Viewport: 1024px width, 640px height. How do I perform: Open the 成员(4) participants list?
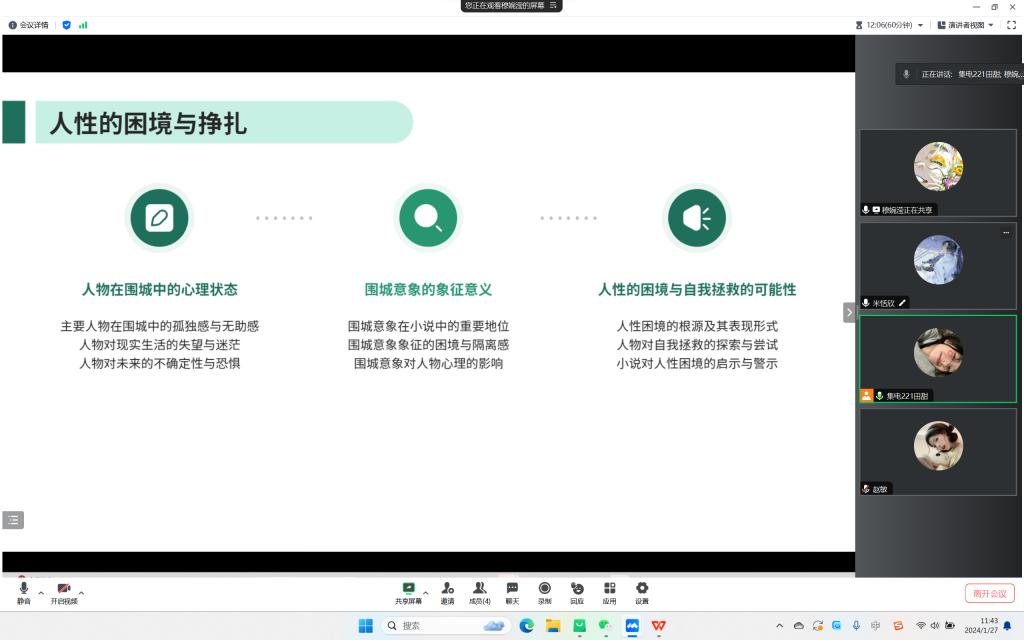pos(480,592)
